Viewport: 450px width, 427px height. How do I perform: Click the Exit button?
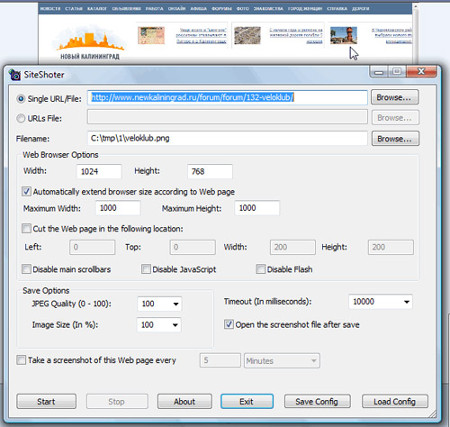247,401
